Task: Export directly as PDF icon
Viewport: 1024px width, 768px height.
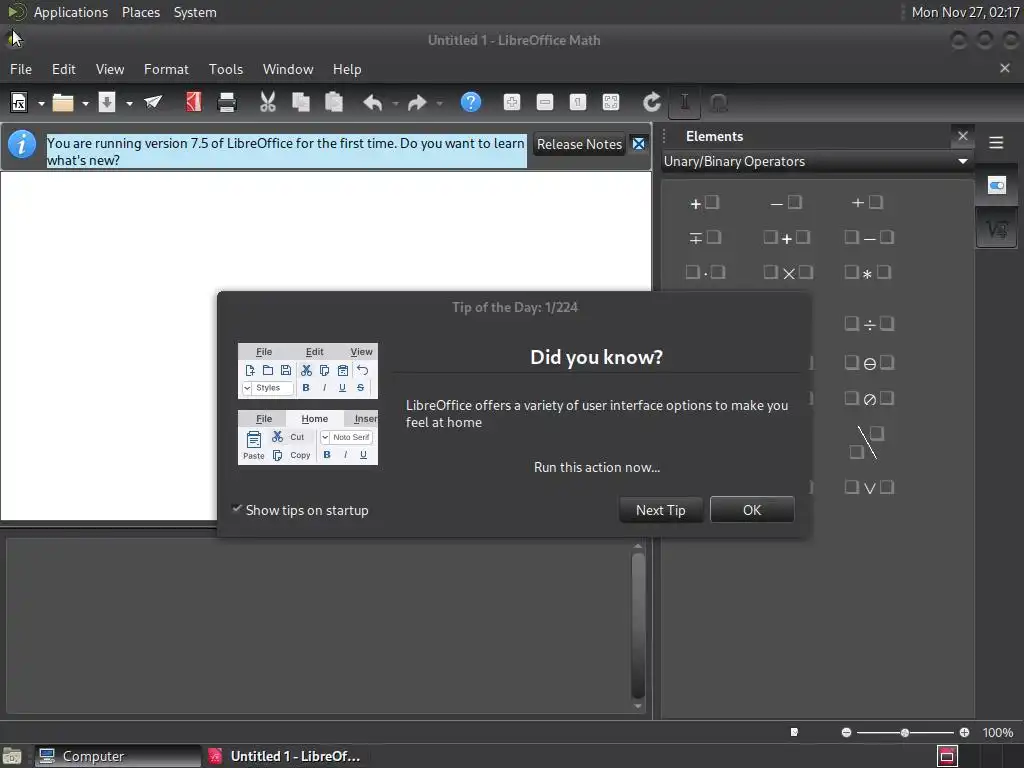Action: (x=193, y=102)
